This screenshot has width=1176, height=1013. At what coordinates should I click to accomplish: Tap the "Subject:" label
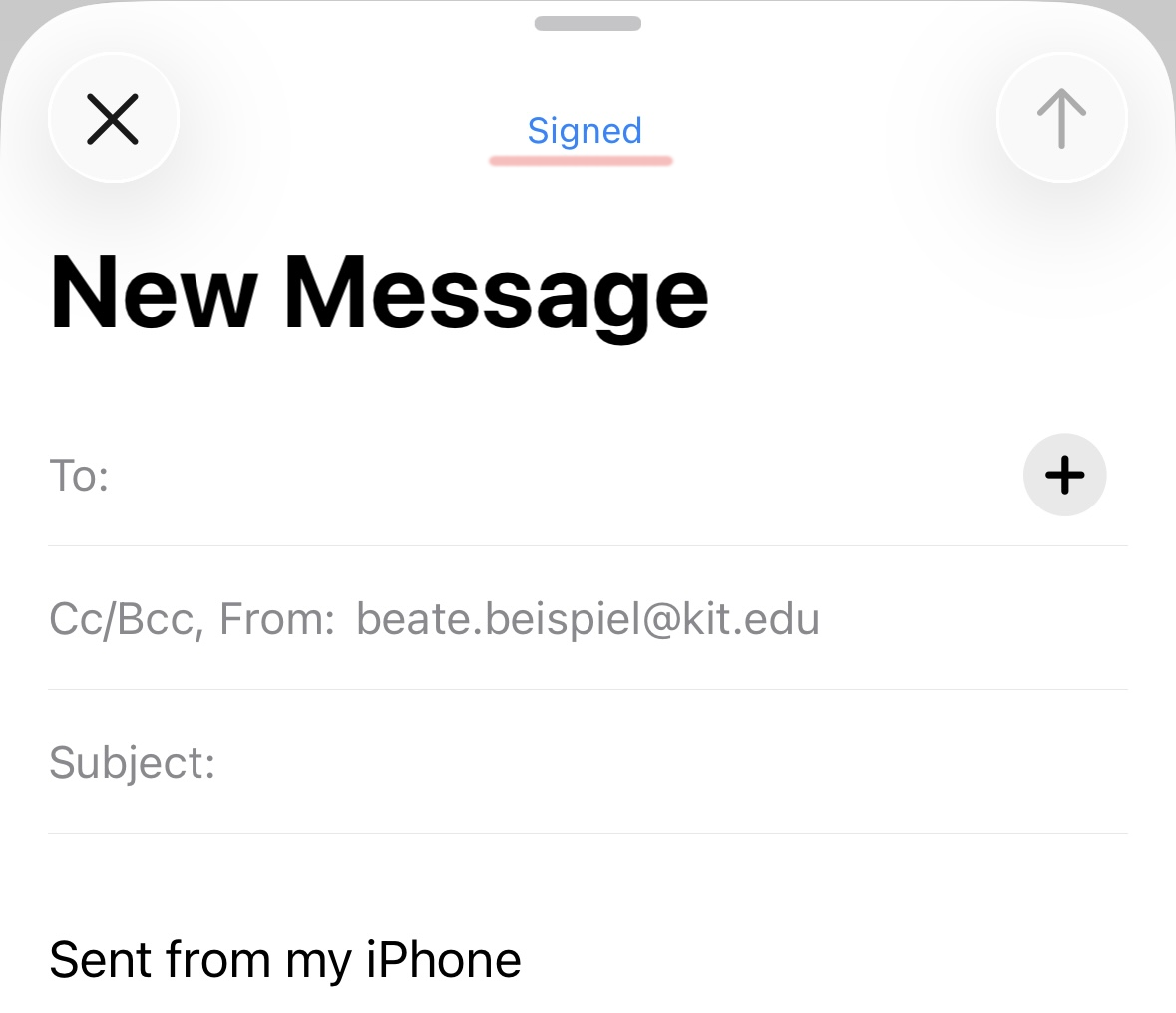point(132,763)
